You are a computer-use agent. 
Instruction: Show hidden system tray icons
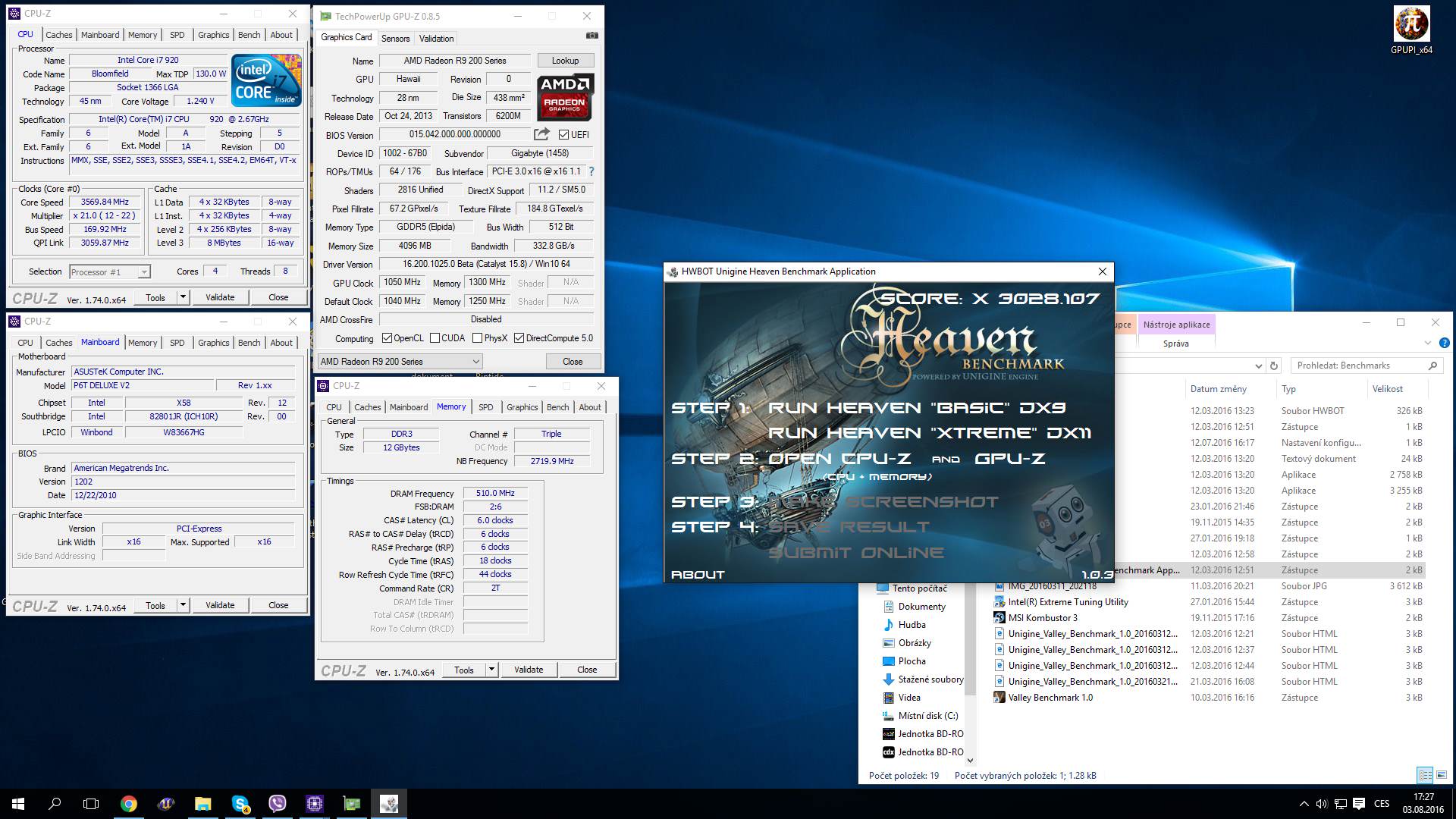pyautogui.click(x=1304, y=804)
